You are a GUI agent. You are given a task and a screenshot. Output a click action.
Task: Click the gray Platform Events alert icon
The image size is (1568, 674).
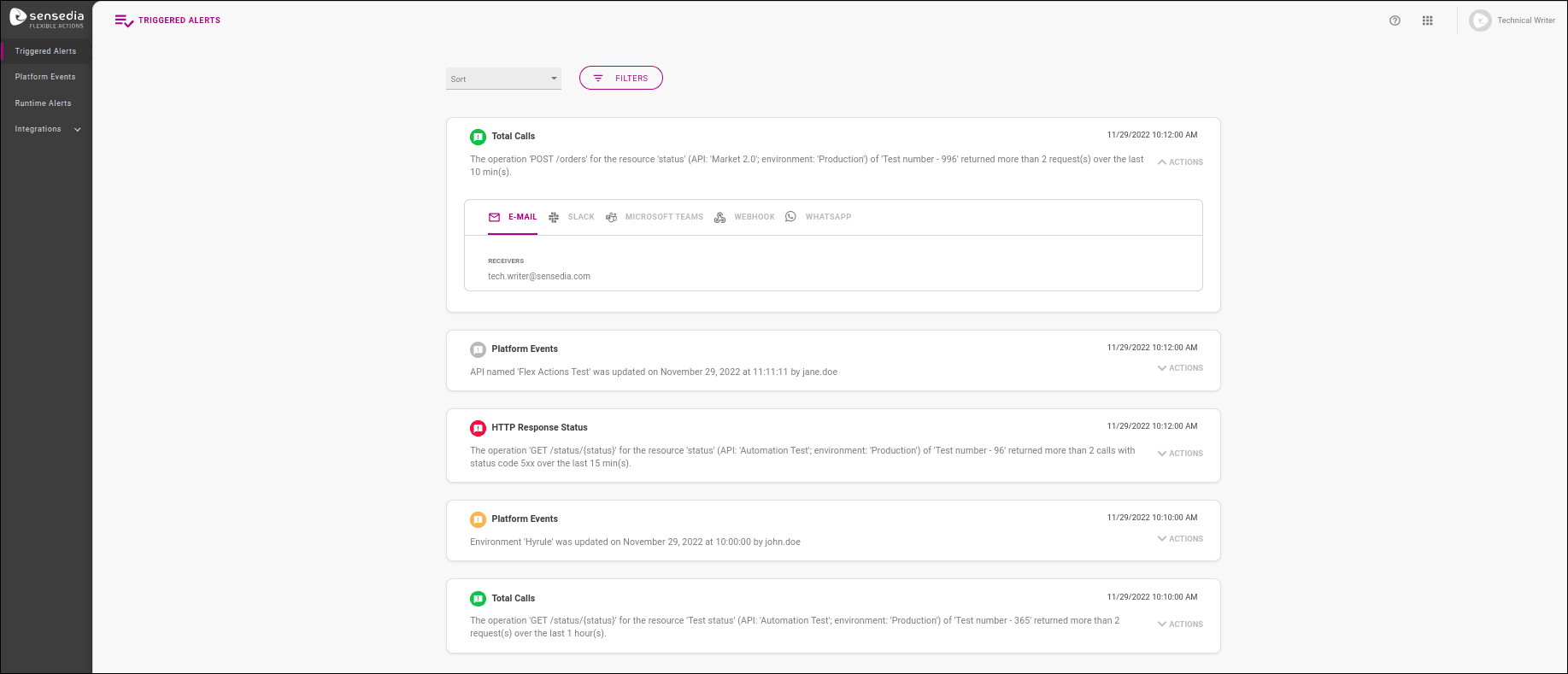coord(478,349)
